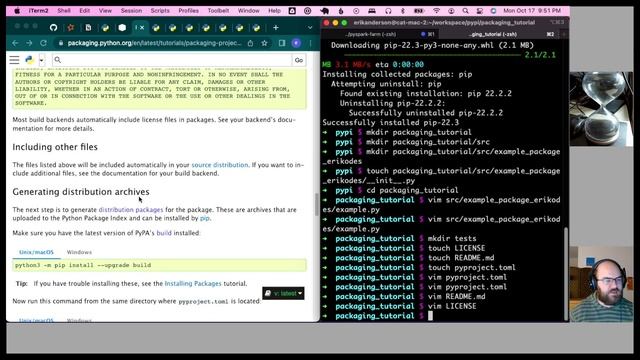Switch to the packaging_tutorial iTerm tab
This screenshot has height=360, width=640.
click(493, 34)
